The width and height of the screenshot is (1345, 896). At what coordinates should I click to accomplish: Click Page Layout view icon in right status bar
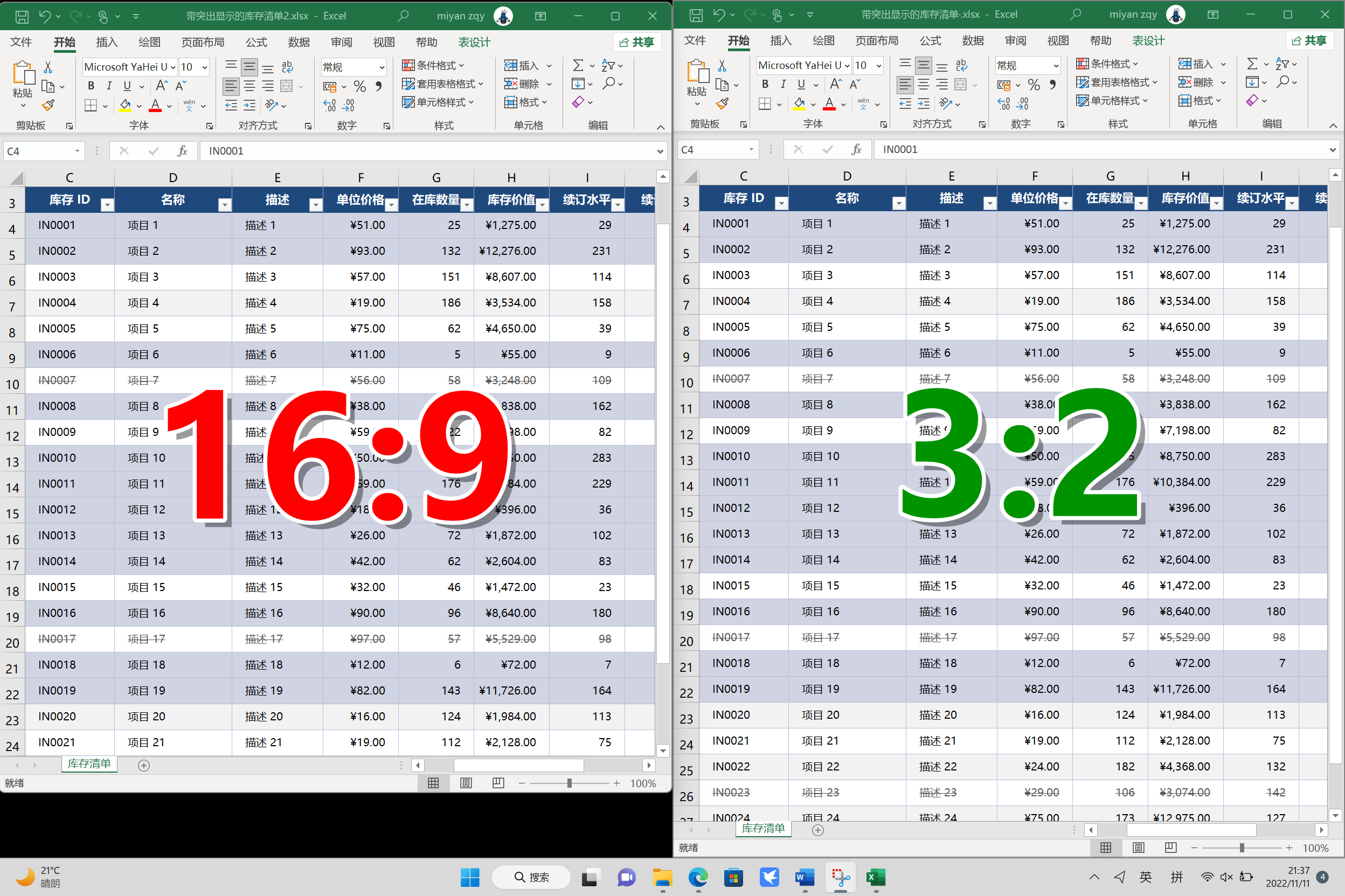point(1138,848)
